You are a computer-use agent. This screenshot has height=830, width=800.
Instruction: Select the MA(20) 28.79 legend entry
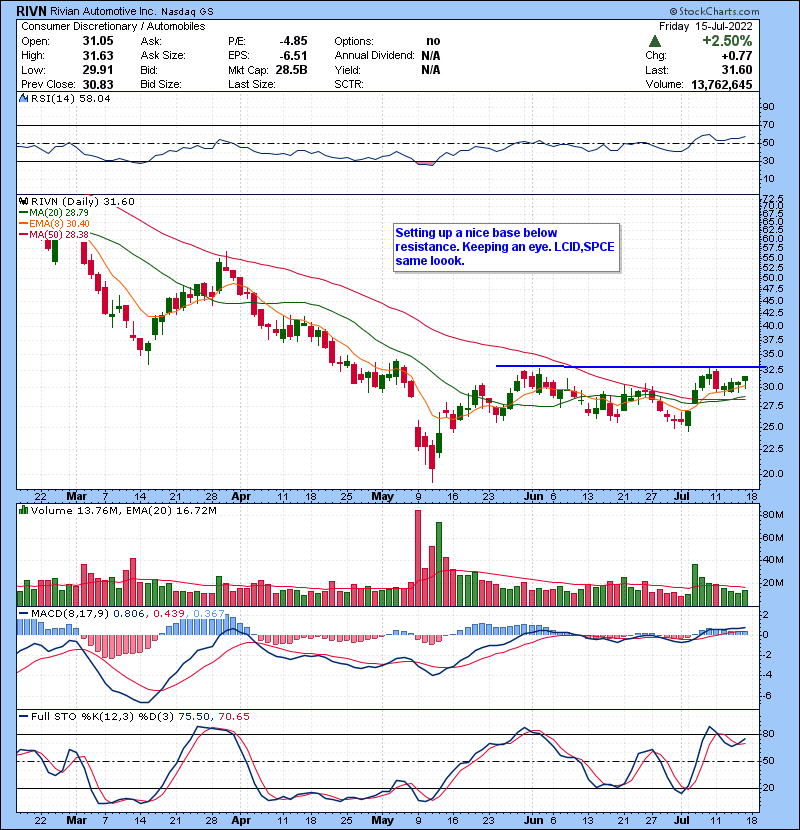point(53,212)
